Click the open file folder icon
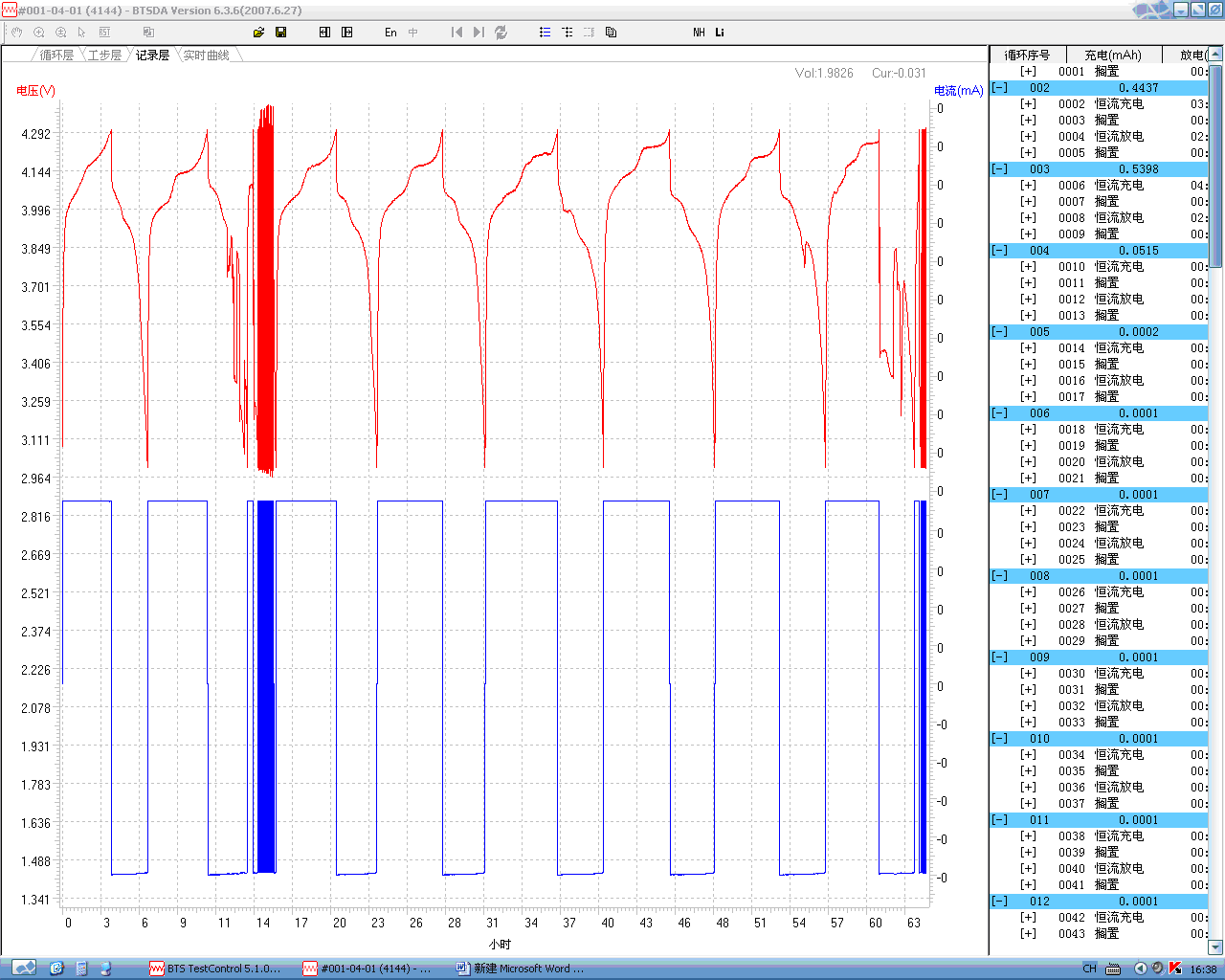Viewport: 1225px width, 980px height. [x=258, y=33]
